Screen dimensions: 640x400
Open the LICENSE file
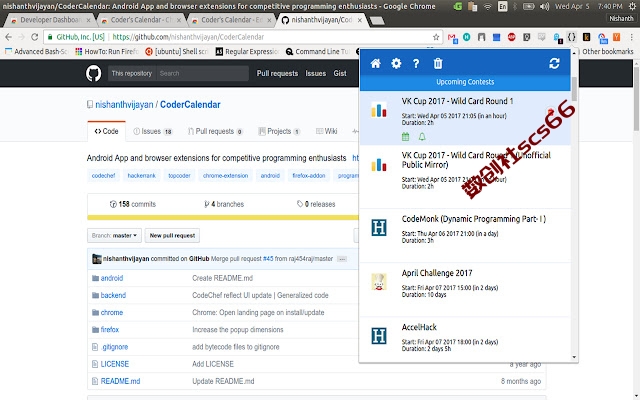[x=114, y=364]
